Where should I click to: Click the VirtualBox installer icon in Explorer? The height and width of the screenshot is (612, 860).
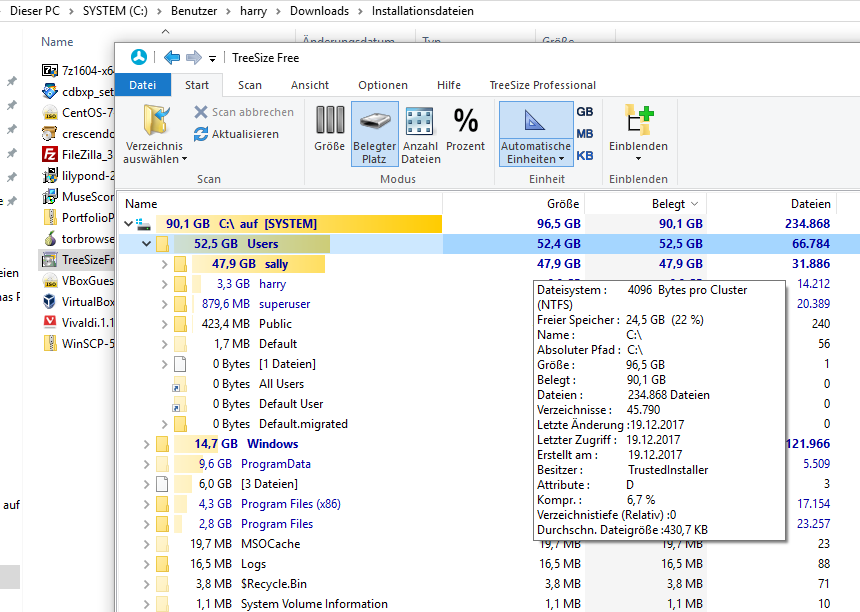click(x=50, y=301)
